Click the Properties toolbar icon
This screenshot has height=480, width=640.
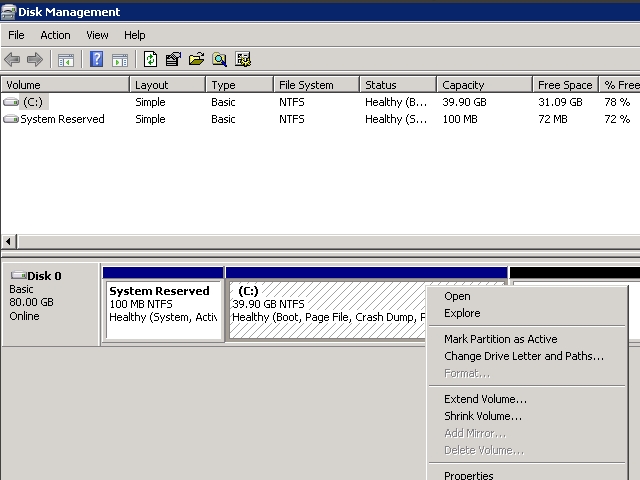pos(173,59)
